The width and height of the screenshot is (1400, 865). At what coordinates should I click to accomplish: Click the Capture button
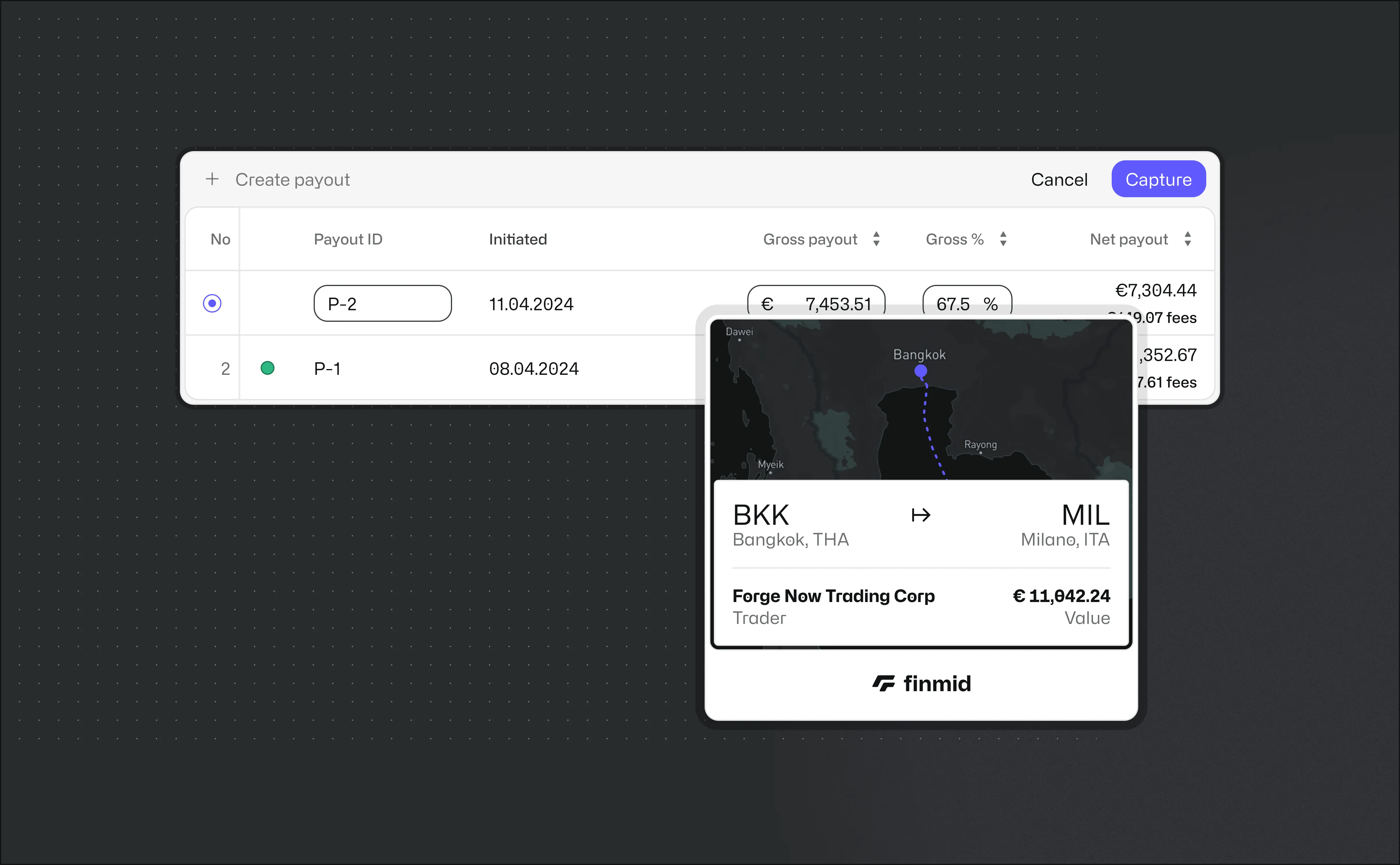(1159, 179)
